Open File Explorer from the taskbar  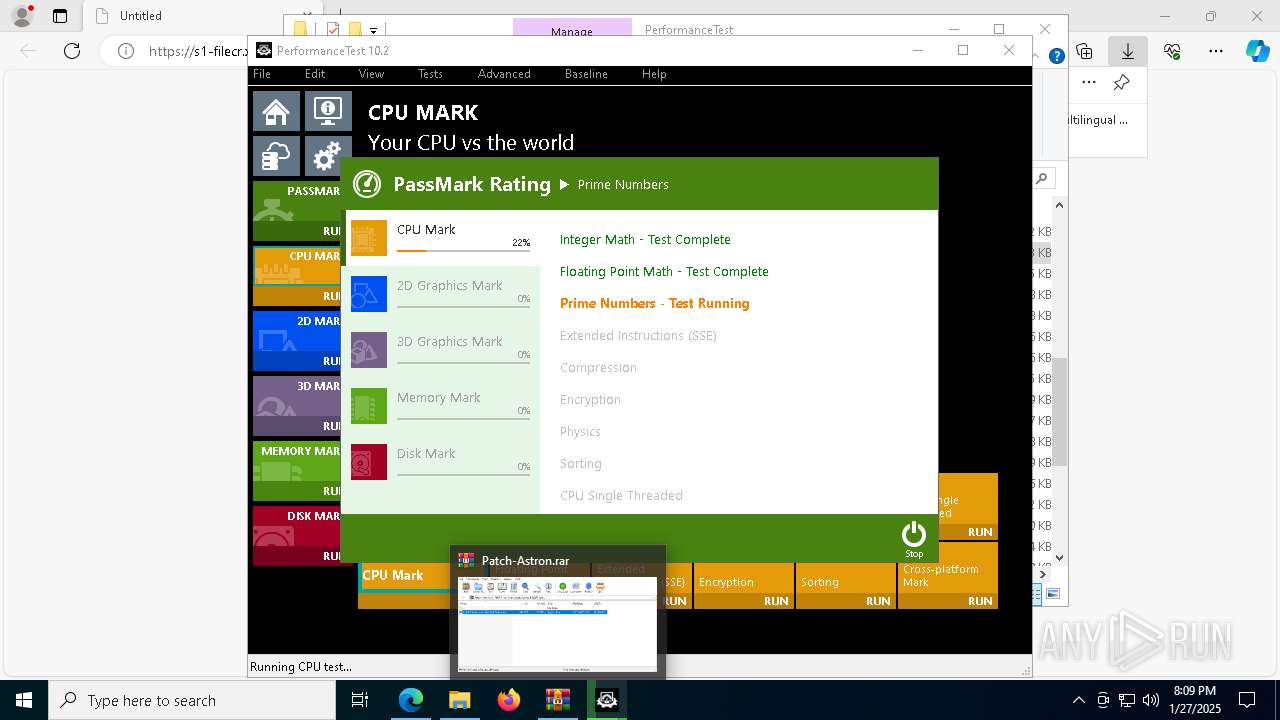pyautogui.click(x=460, y=700)
